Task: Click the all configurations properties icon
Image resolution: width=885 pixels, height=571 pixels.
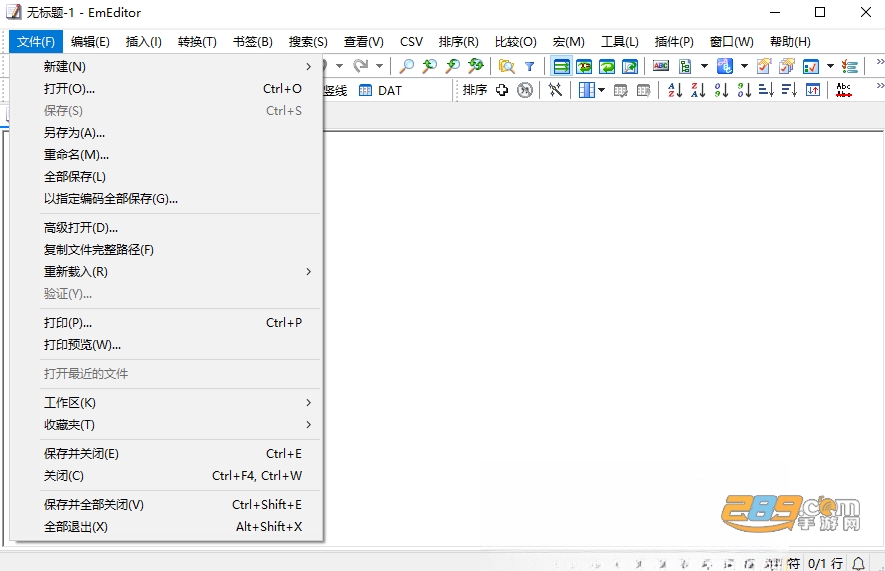Action: point(787,67)
